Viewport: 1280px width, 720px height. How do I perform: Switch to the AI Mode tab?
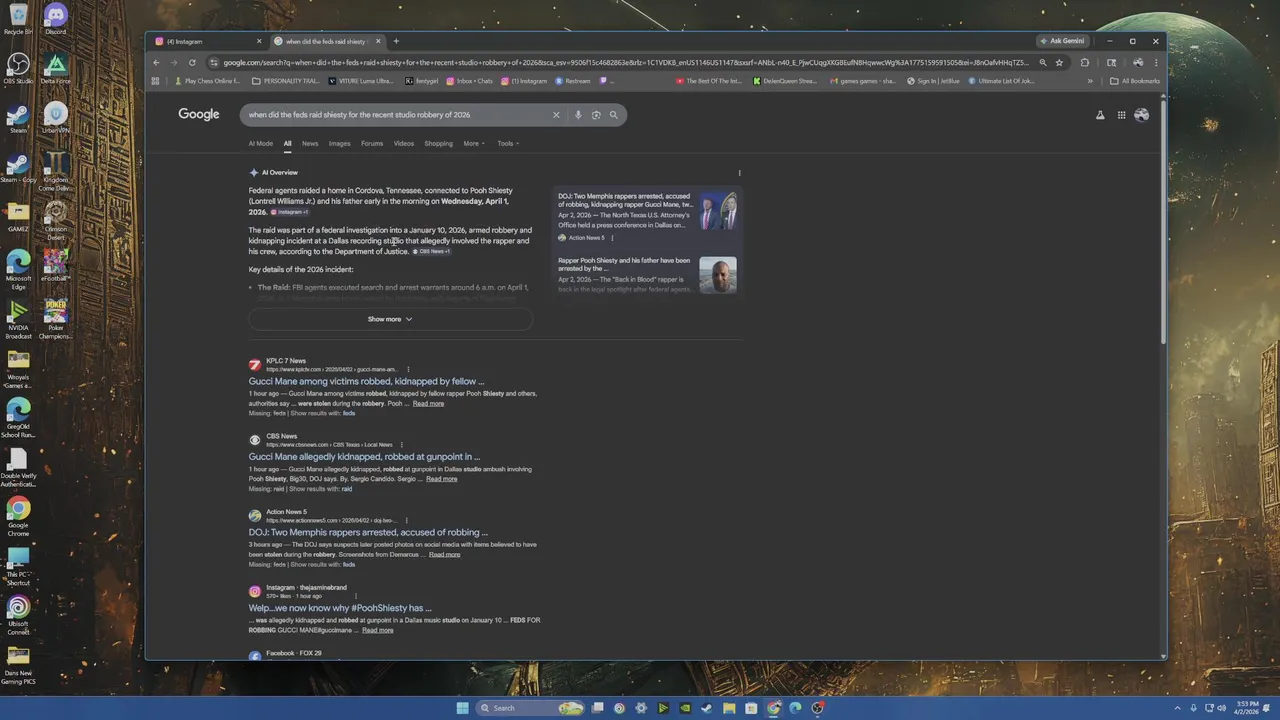[260, 143]
